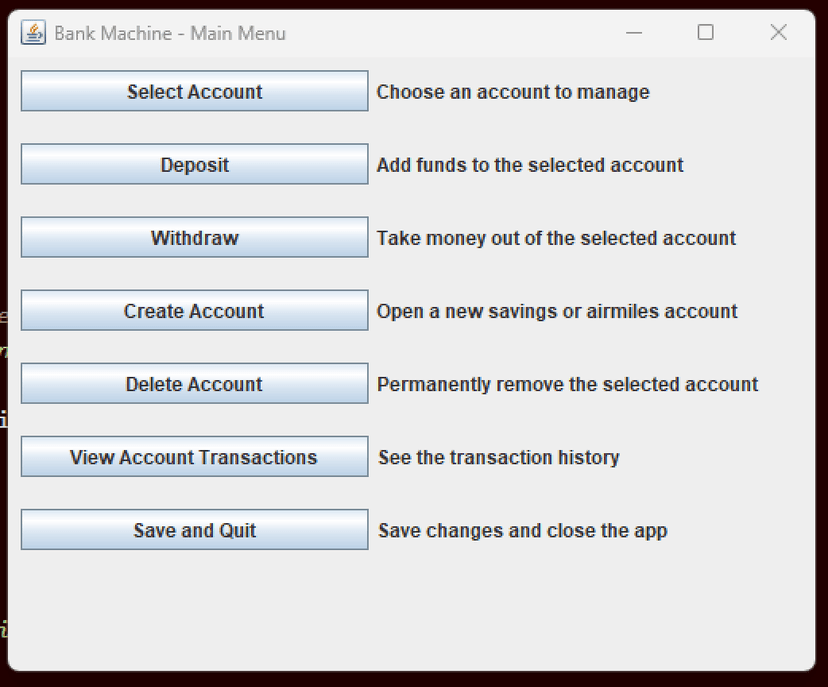This screenshot has width=828, height=687.
Task: Click 'See the transaction history' label
Action: pos(497,457)
